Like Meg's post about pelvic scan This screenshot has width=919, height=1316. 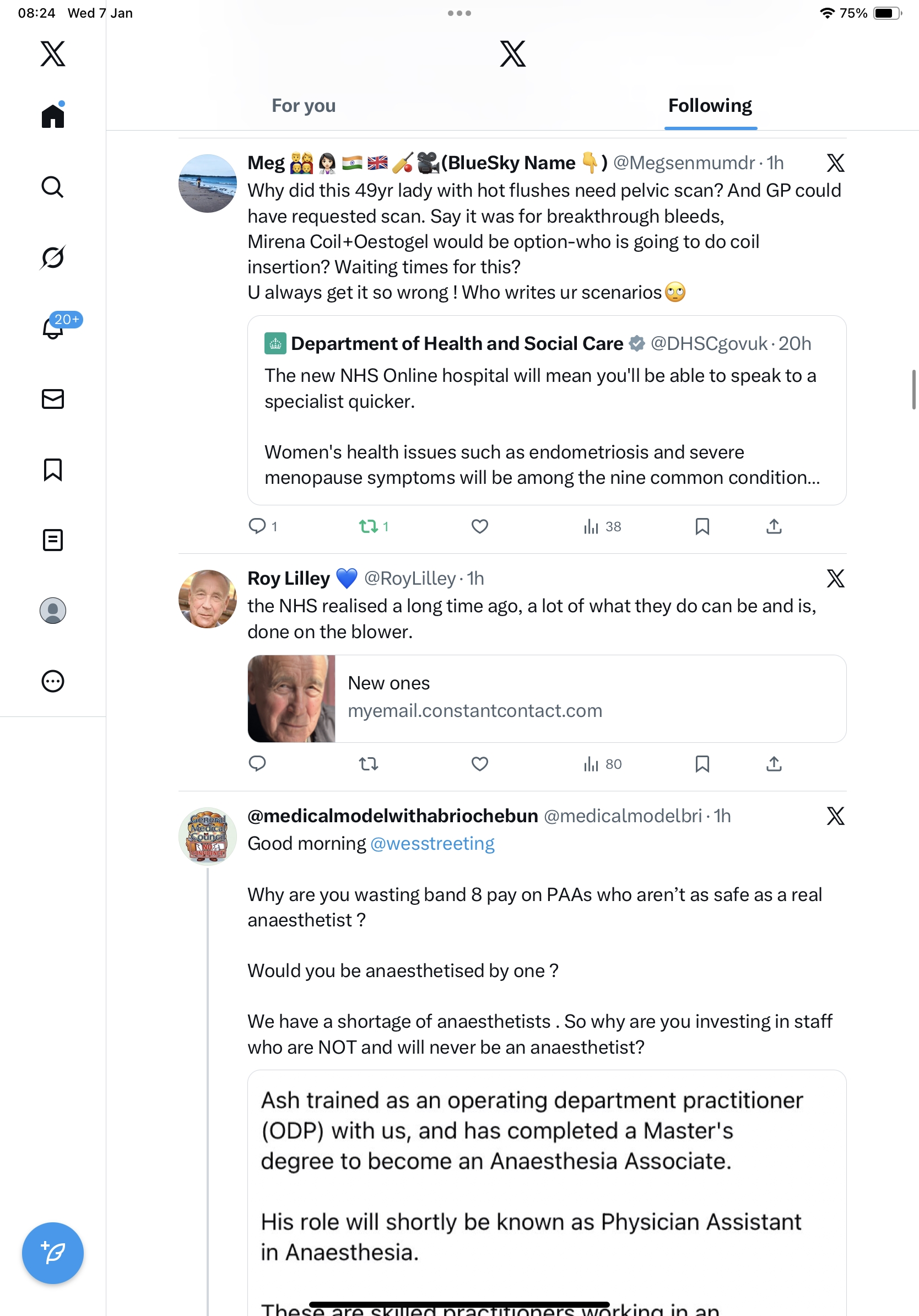tap(479, 526)
